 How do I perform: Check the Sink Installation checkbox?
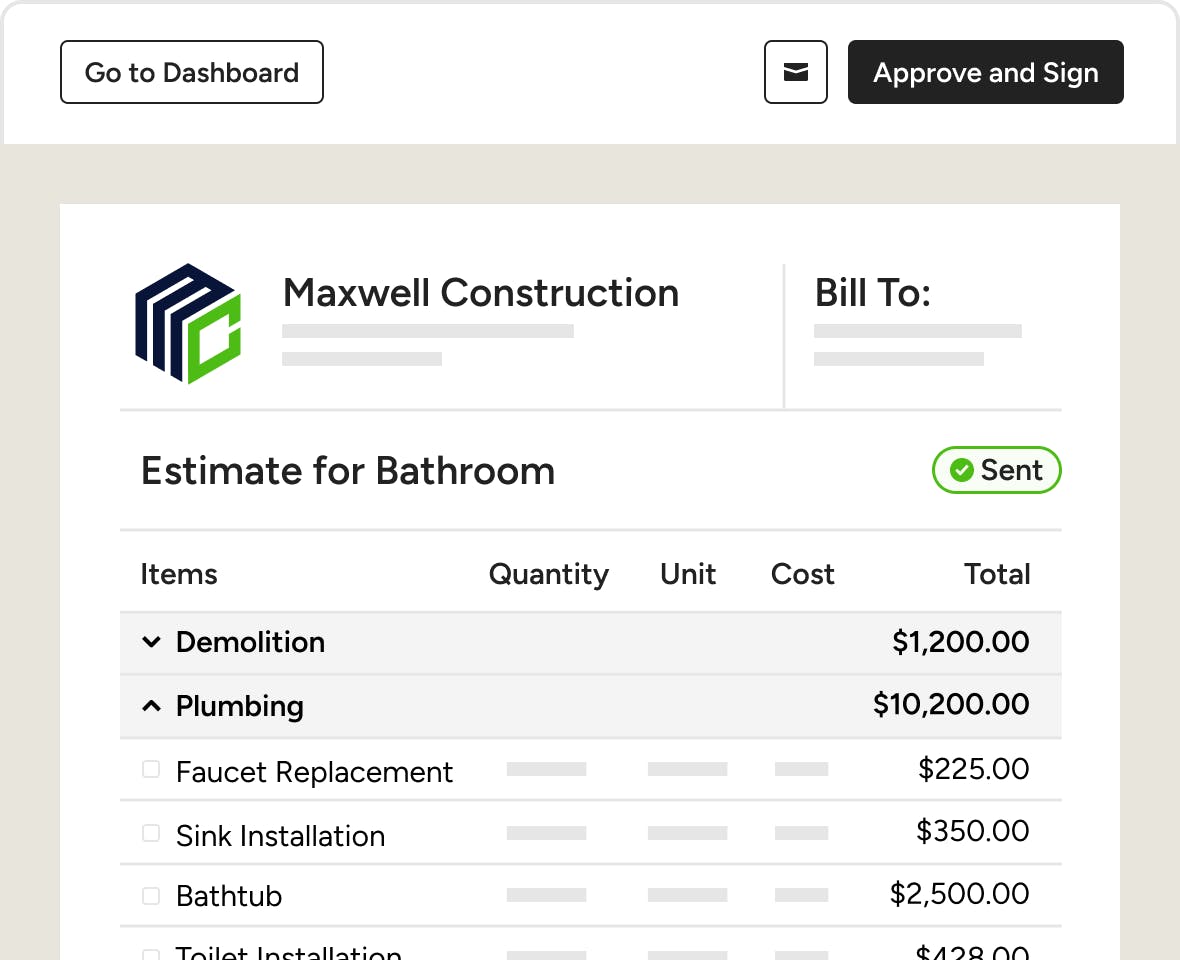click(151, 833)
